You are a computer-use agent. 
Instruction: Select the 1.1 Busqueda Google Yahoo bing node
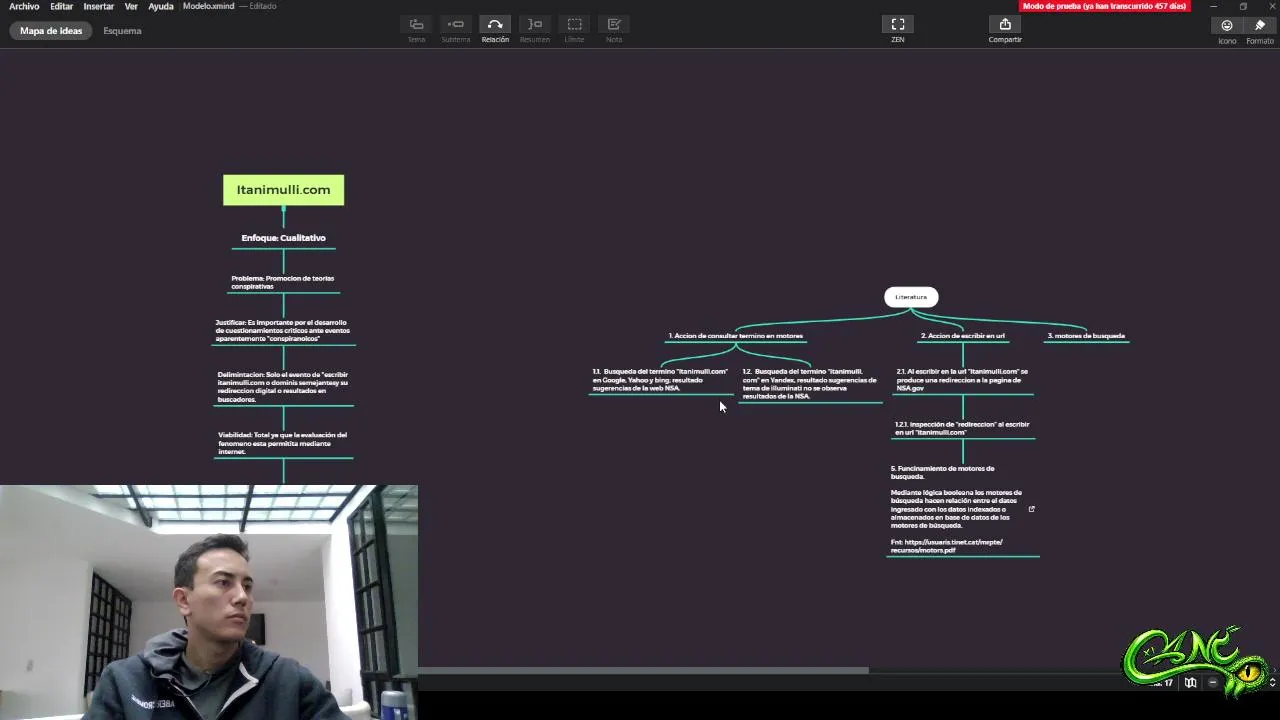tap(660, 380)
